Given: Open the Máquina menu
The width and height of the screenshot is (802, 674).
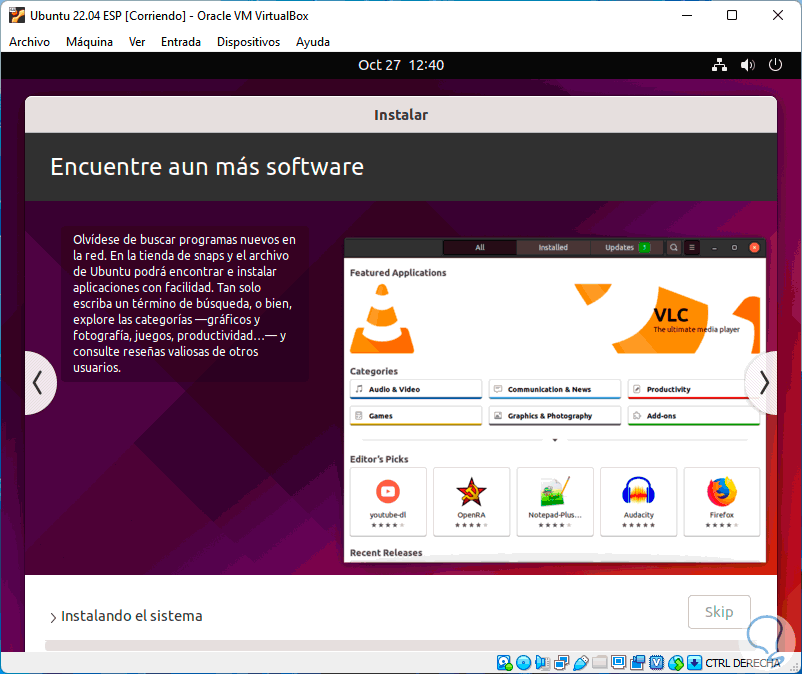Looking at the screenshot, I should tap(89, 42).
